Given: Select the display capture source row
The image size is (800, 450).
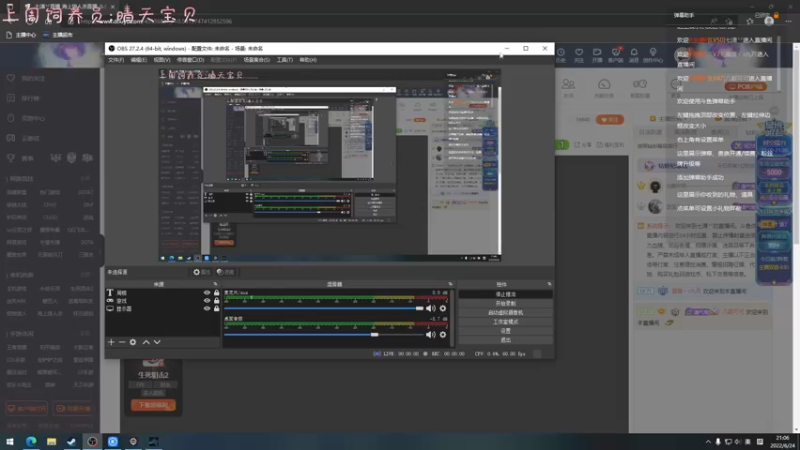Looking at the screenshot, I should (x=163, y=308).
